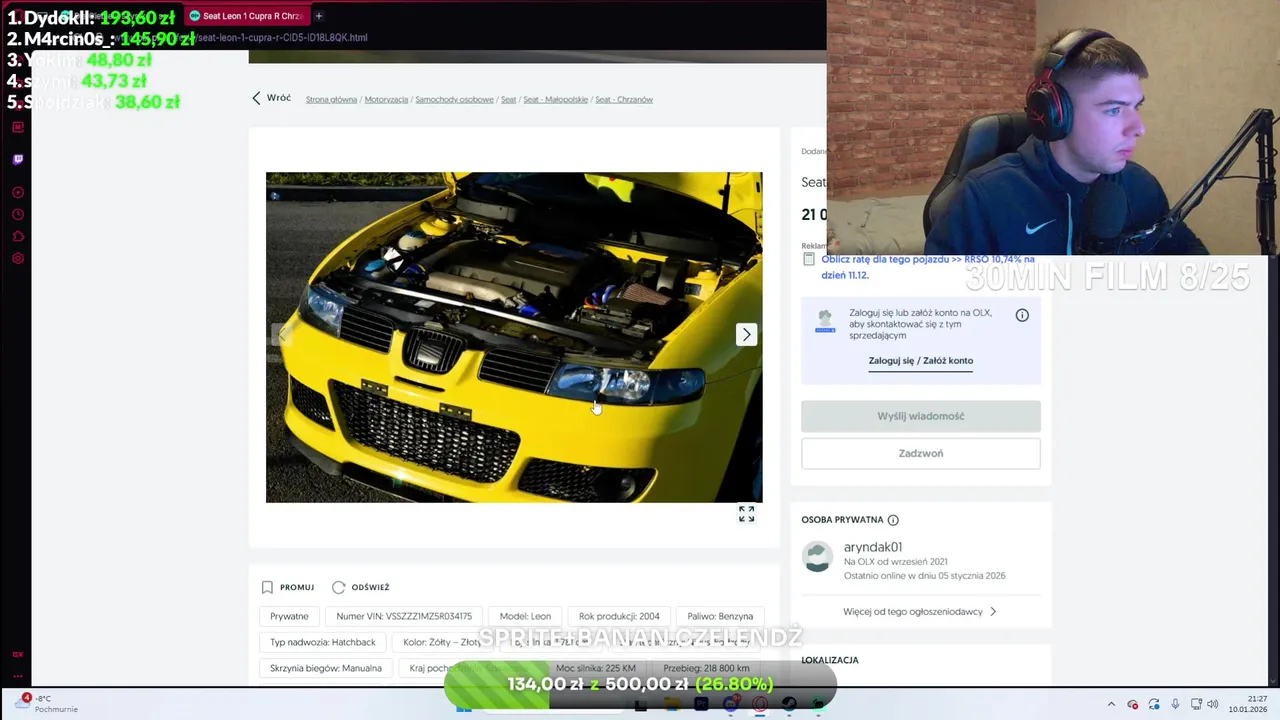Open the extensions cube icon in sidebar
The image size is (1280, 720).
[x=18, y=236]
